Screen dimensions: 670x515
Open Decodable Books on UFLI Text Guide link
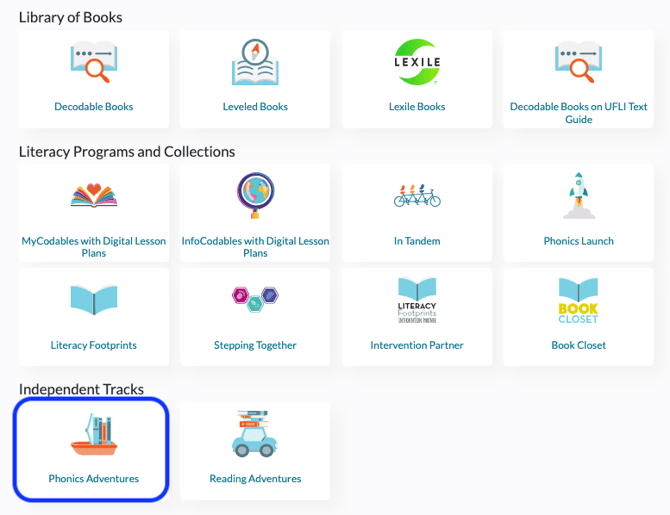(x=578, y=113)
